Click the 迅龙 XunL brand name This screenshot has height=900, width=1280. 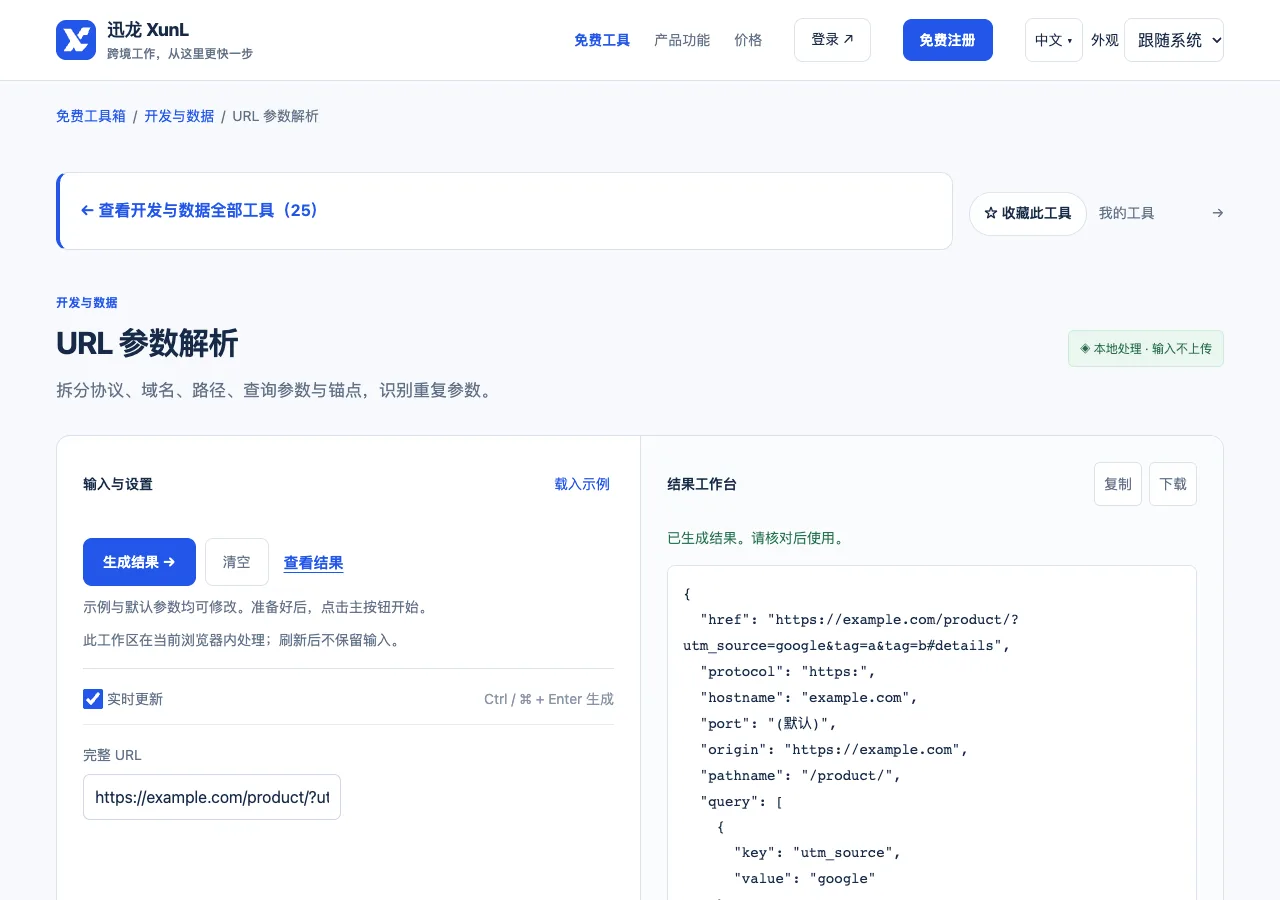tap(148, 30)
